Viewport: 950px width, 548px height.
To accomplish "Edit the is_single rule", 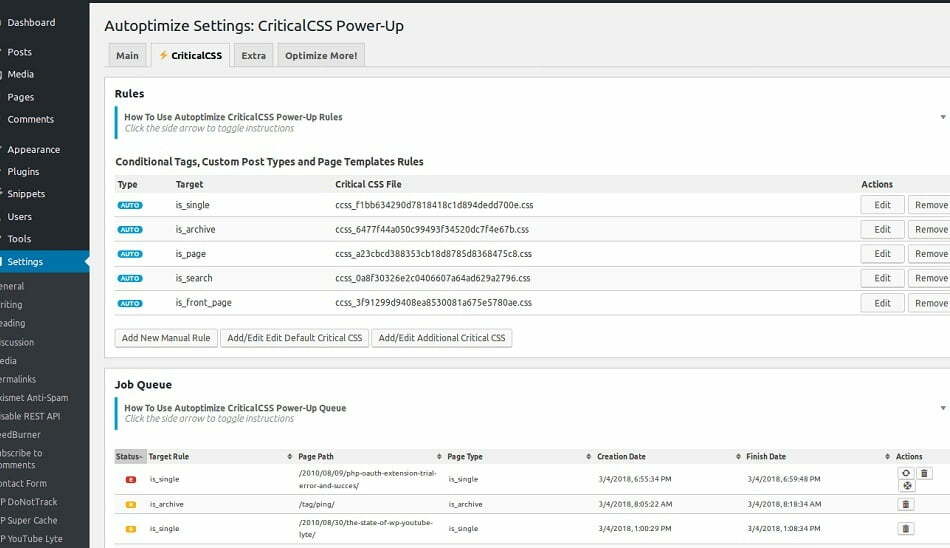I will (x=882, y=205).
